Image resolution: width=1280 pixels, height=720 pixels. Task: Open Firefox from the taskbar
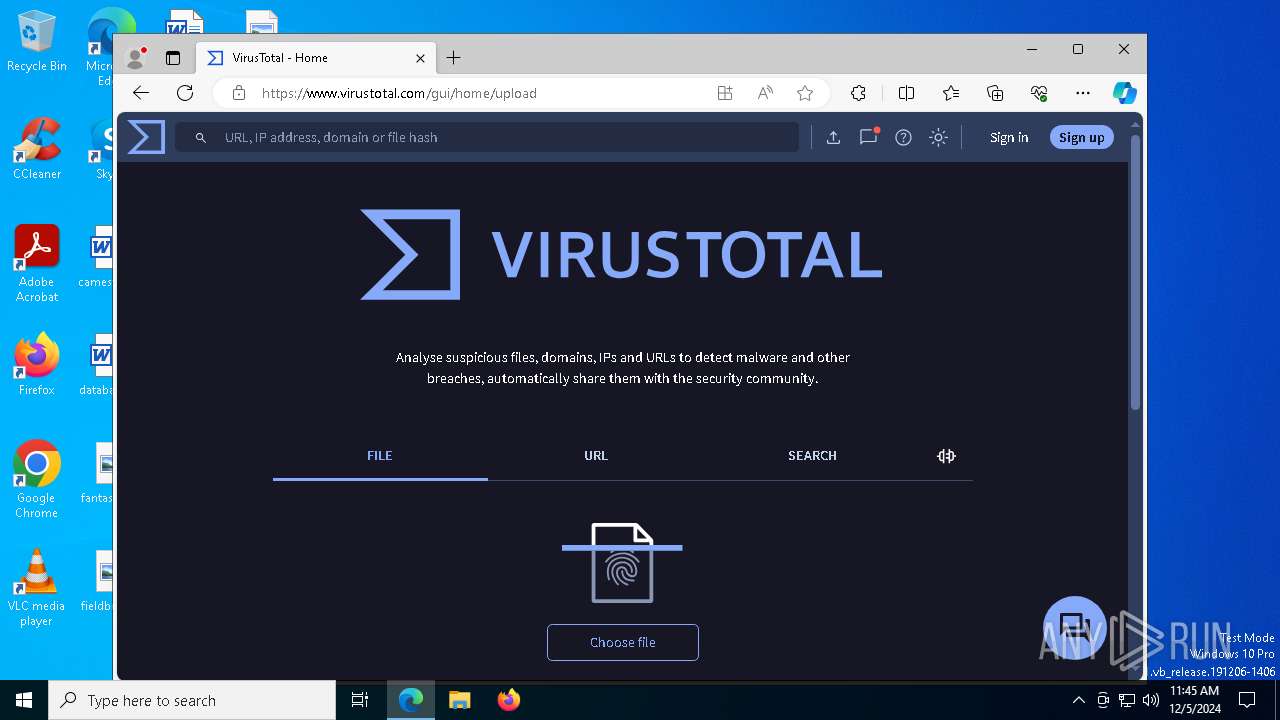[508, 700]
